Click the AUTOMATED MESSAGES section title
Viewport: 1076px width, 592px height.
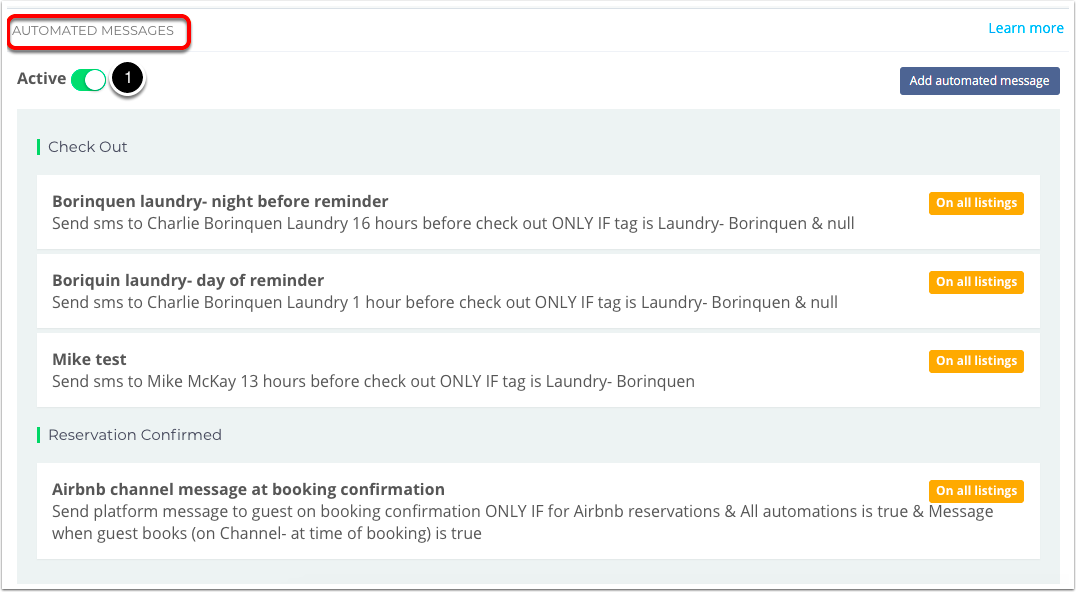[93, 30]
